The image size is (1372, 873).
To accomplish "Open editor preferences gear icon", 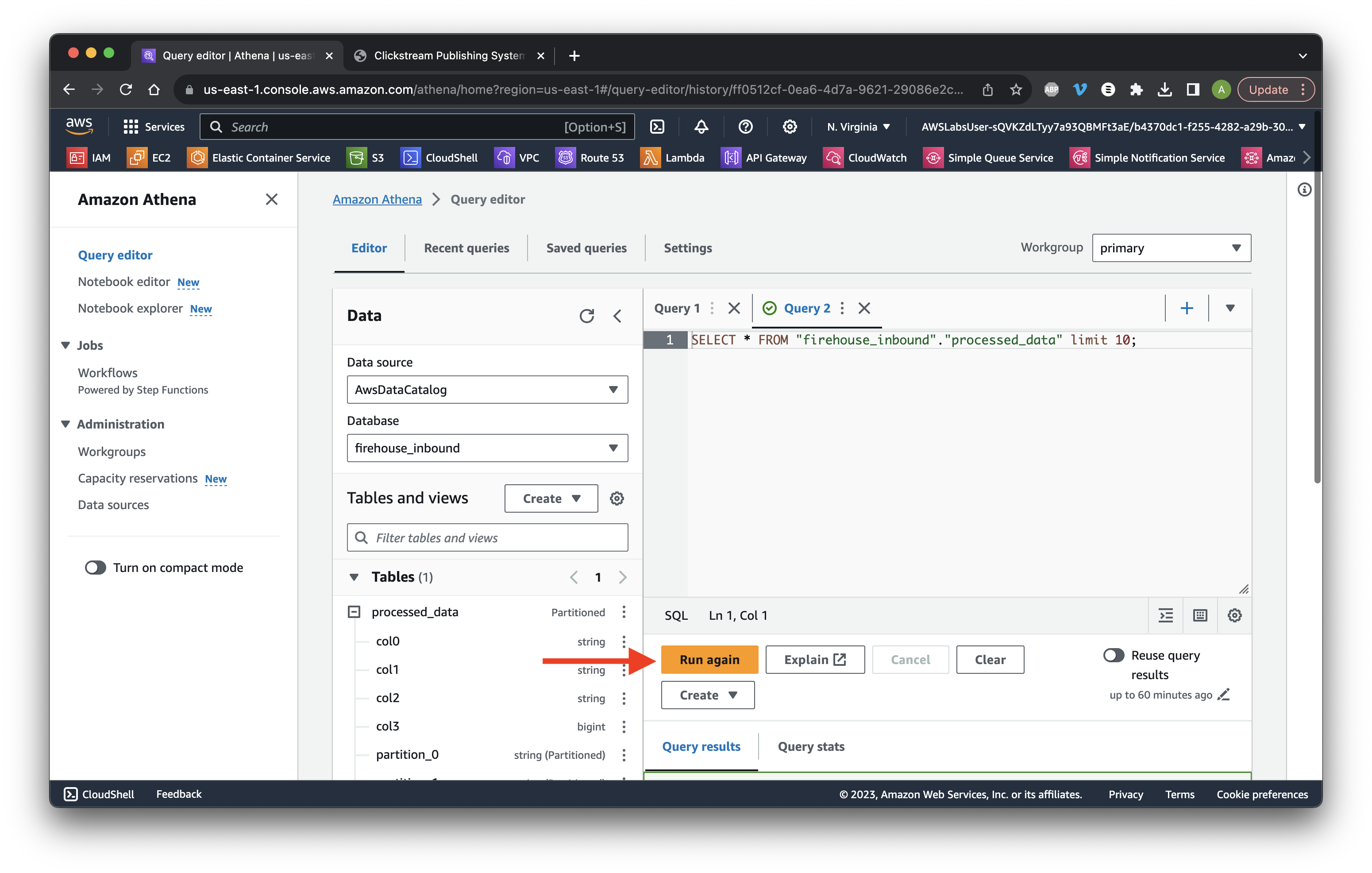I will pyautogui.click(x=1234, y=615).
